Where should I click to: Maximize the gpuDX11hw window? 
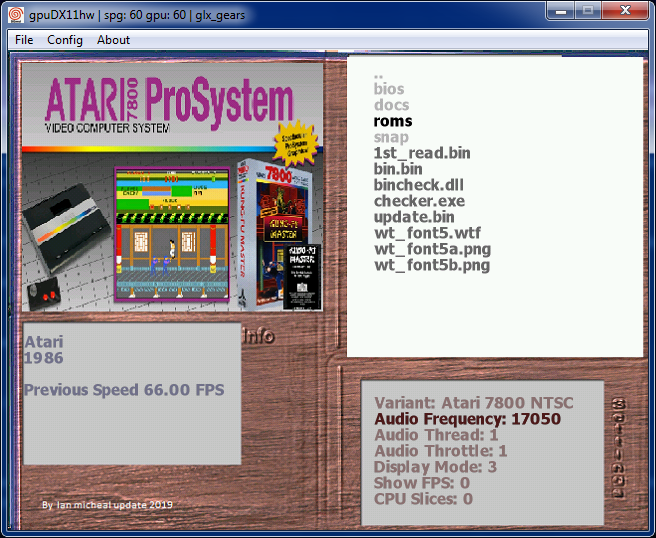pos(588,11)
